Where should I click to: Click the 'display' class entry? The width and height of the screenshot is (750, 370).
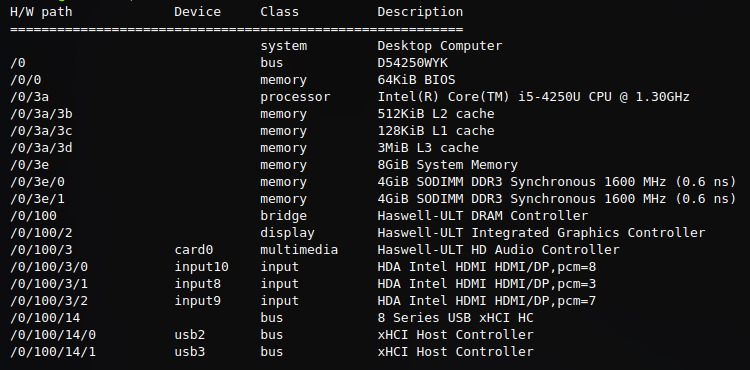(287, 233)
